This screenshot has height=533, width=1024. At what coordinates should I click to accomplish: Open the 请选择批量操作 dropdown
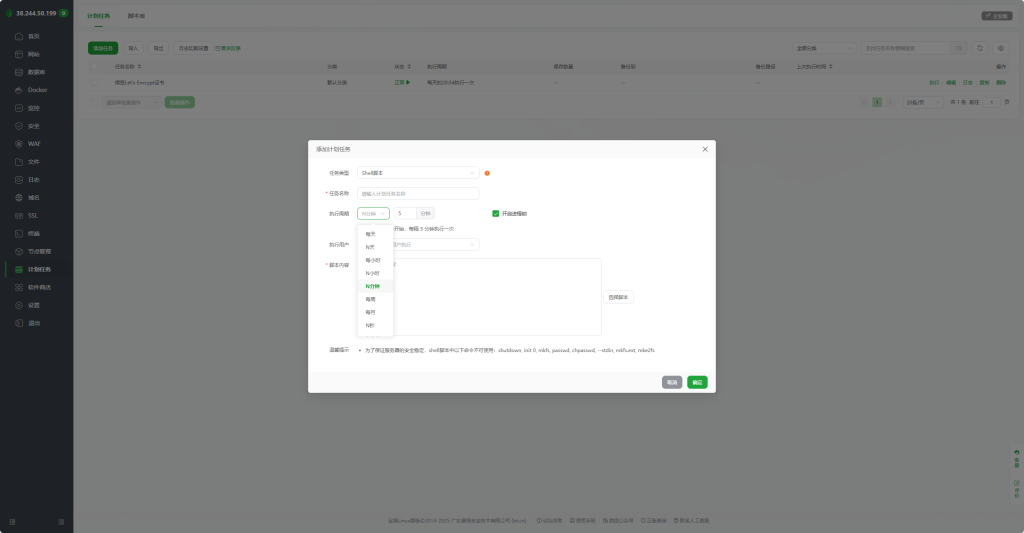coord(131,103)
